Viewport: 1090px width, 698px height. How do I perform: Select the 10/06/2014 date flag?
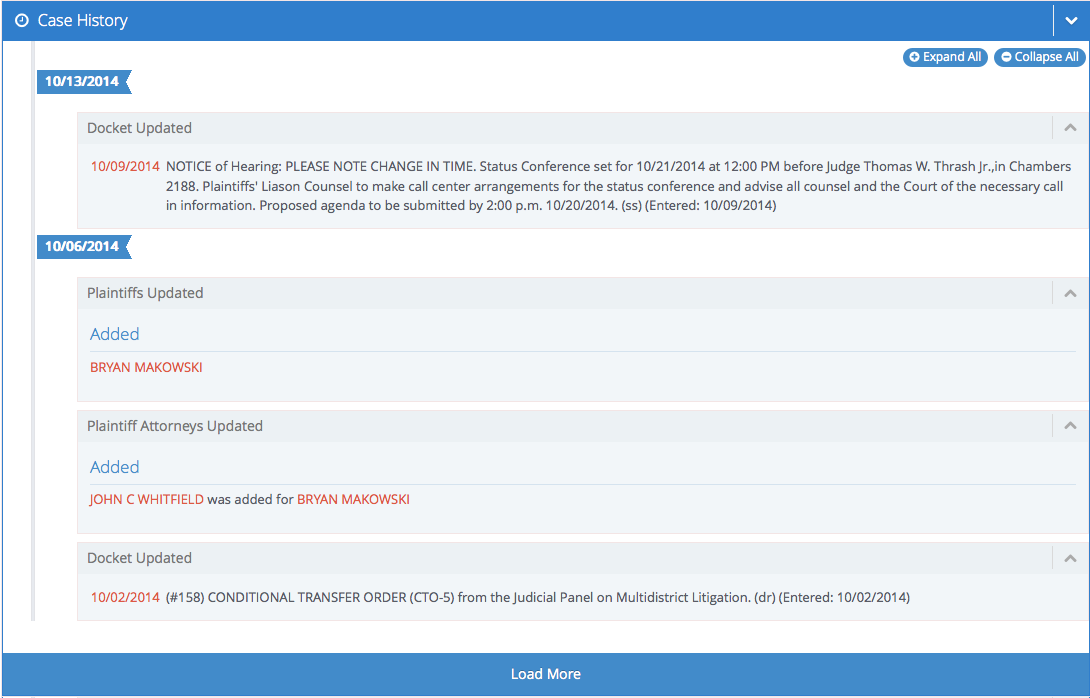(82, 246)
